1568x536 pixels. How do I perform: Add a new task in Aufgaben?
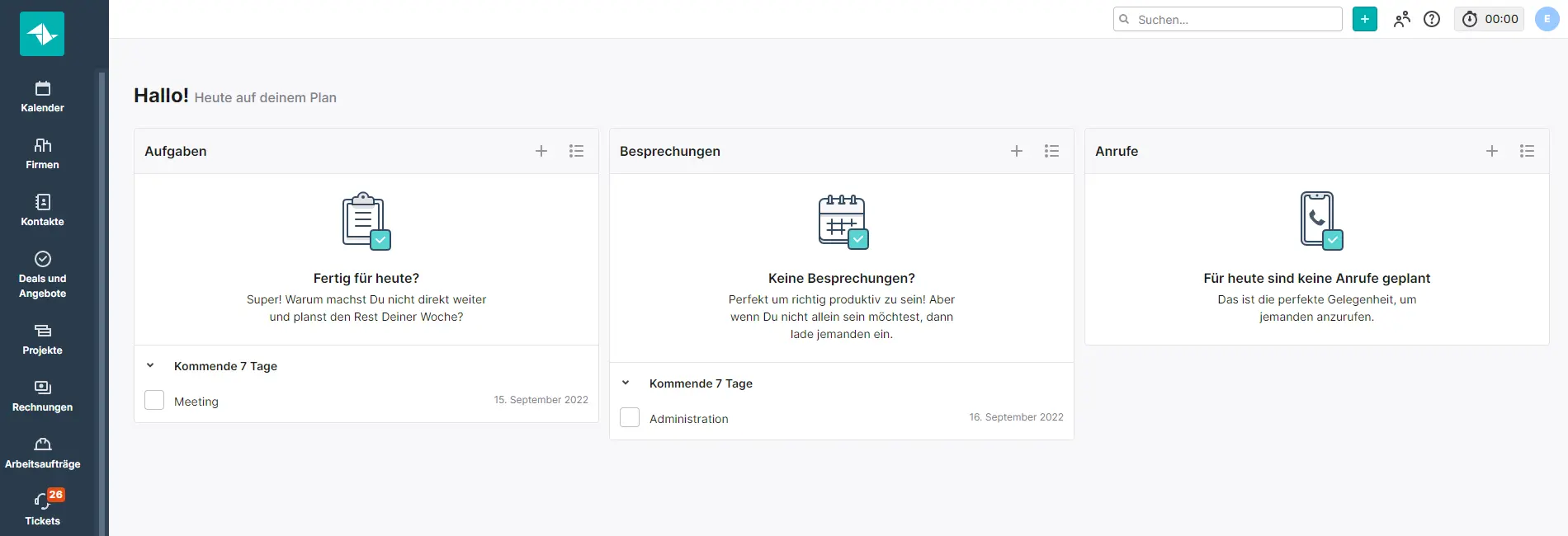tap(541, 151)
